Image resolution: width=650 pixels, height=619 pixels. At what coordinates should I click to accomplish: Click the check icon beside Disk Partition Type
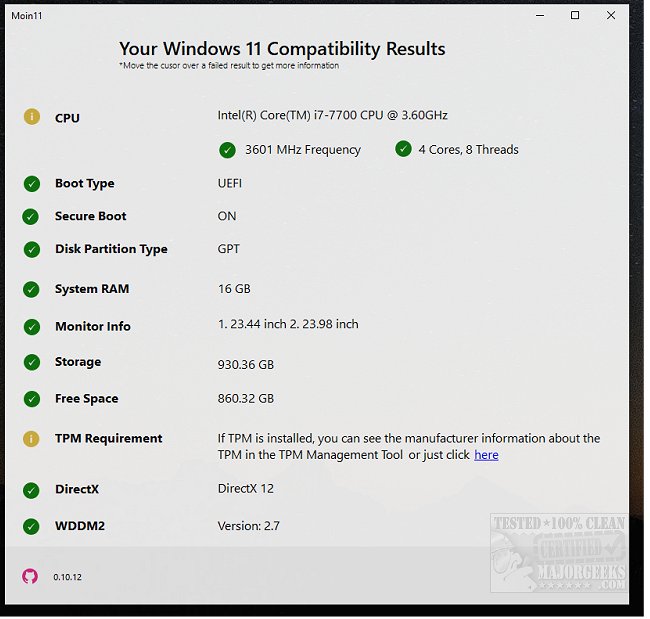[32, 250]
